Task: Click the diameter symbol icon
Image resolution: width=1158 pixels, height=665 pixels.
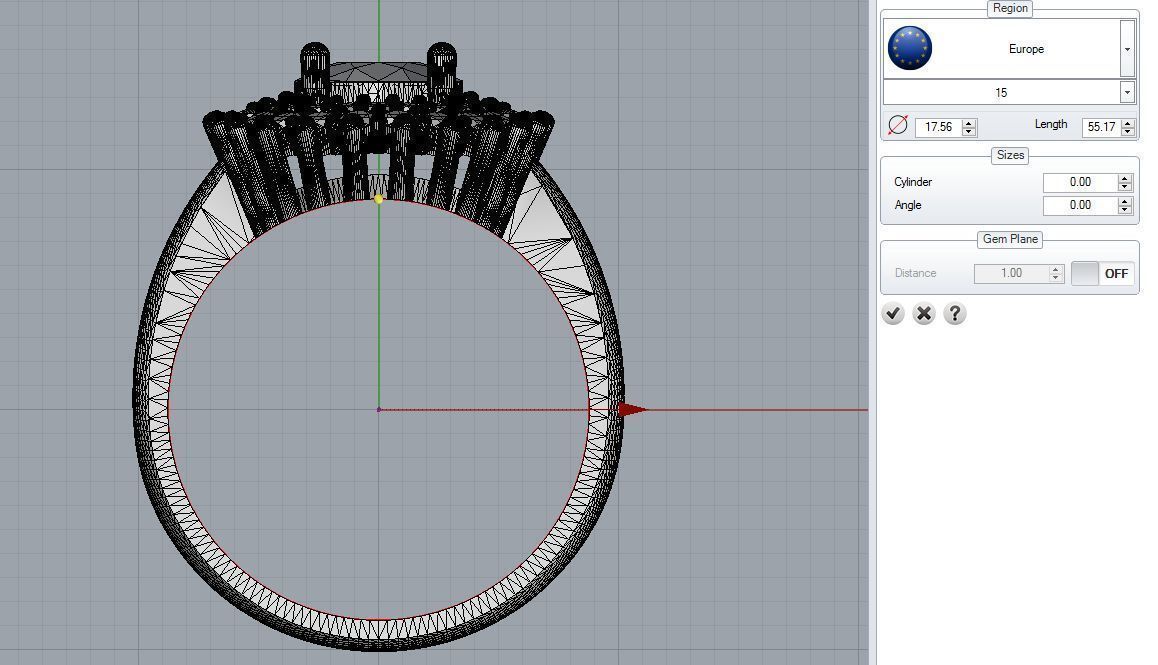Action: click(897, 126)
